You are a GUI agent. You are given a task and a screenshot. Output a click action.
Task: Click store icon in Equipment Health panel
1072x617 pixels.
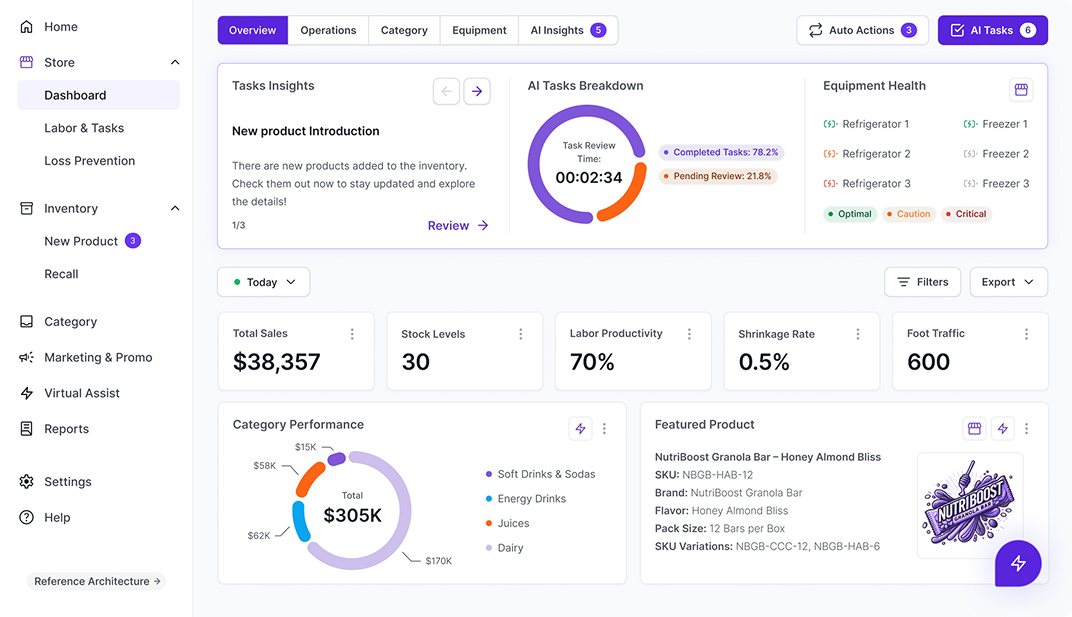point(1021,90)
